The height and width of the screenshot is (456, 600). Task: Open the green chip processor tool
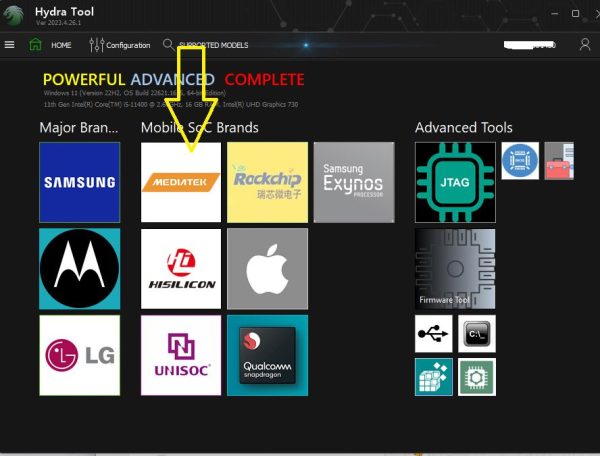point(477,377)
